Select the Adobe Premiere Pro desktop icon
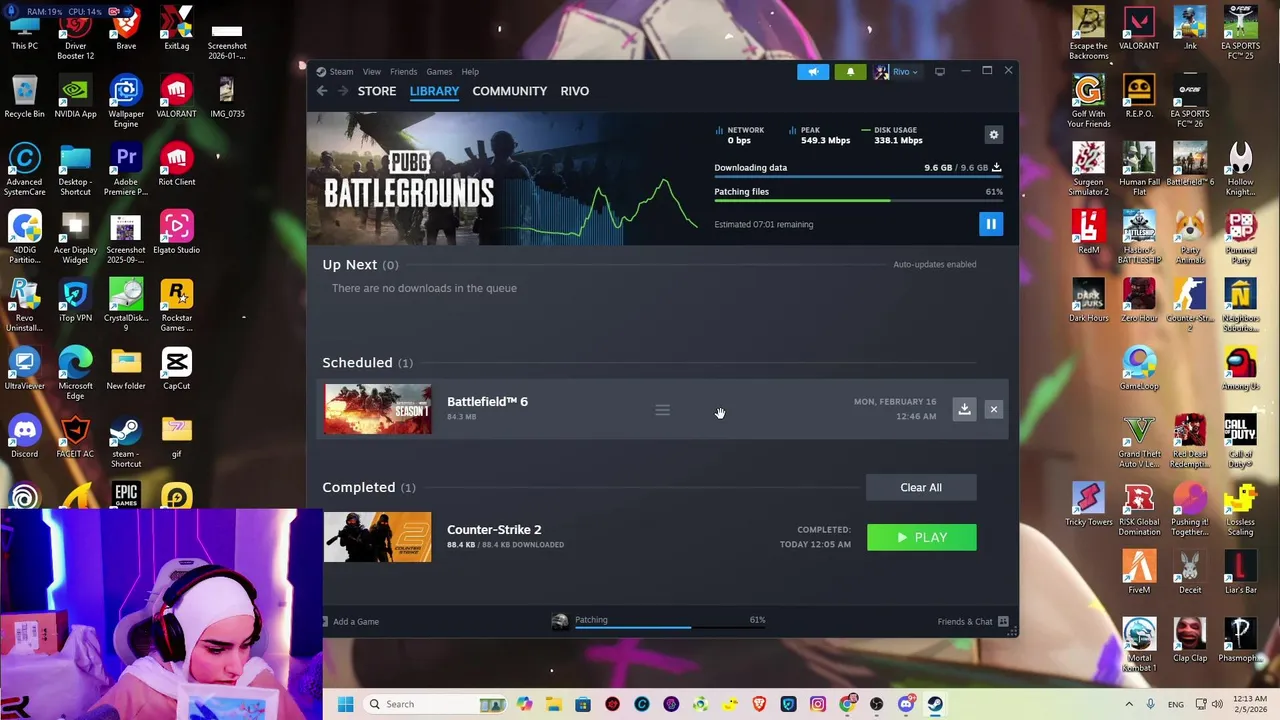This screenshot has height=720, width=1280. tap(126, 170)
